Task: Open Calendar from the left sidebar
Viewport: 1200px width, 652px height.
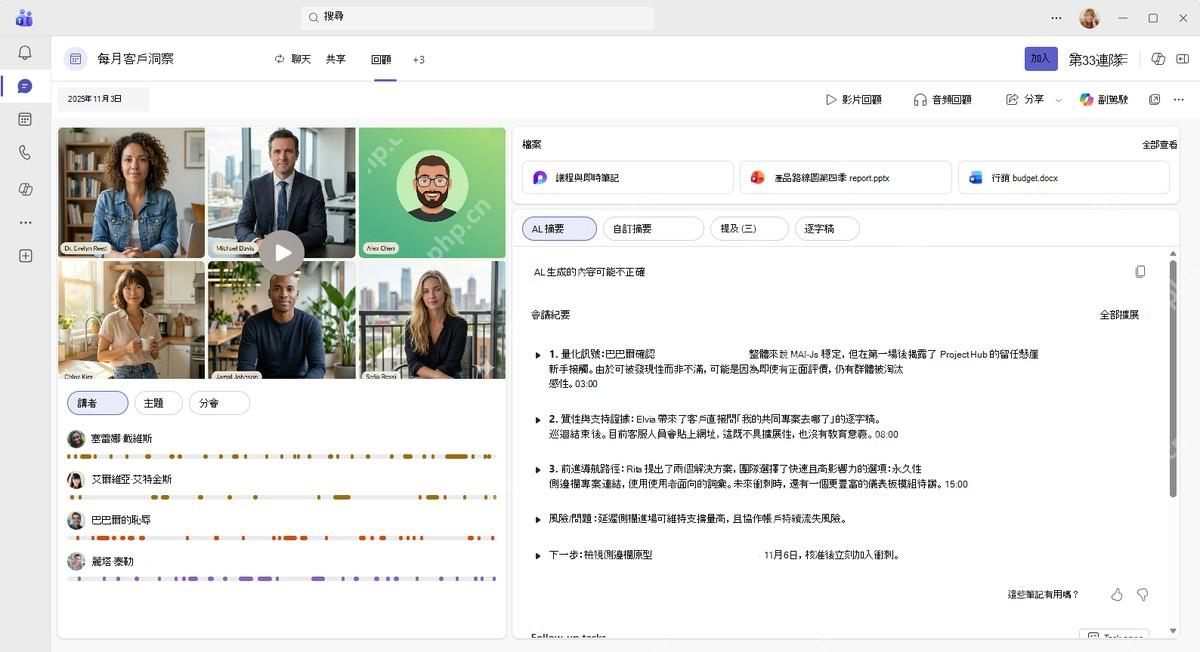Action: (25, 119)
